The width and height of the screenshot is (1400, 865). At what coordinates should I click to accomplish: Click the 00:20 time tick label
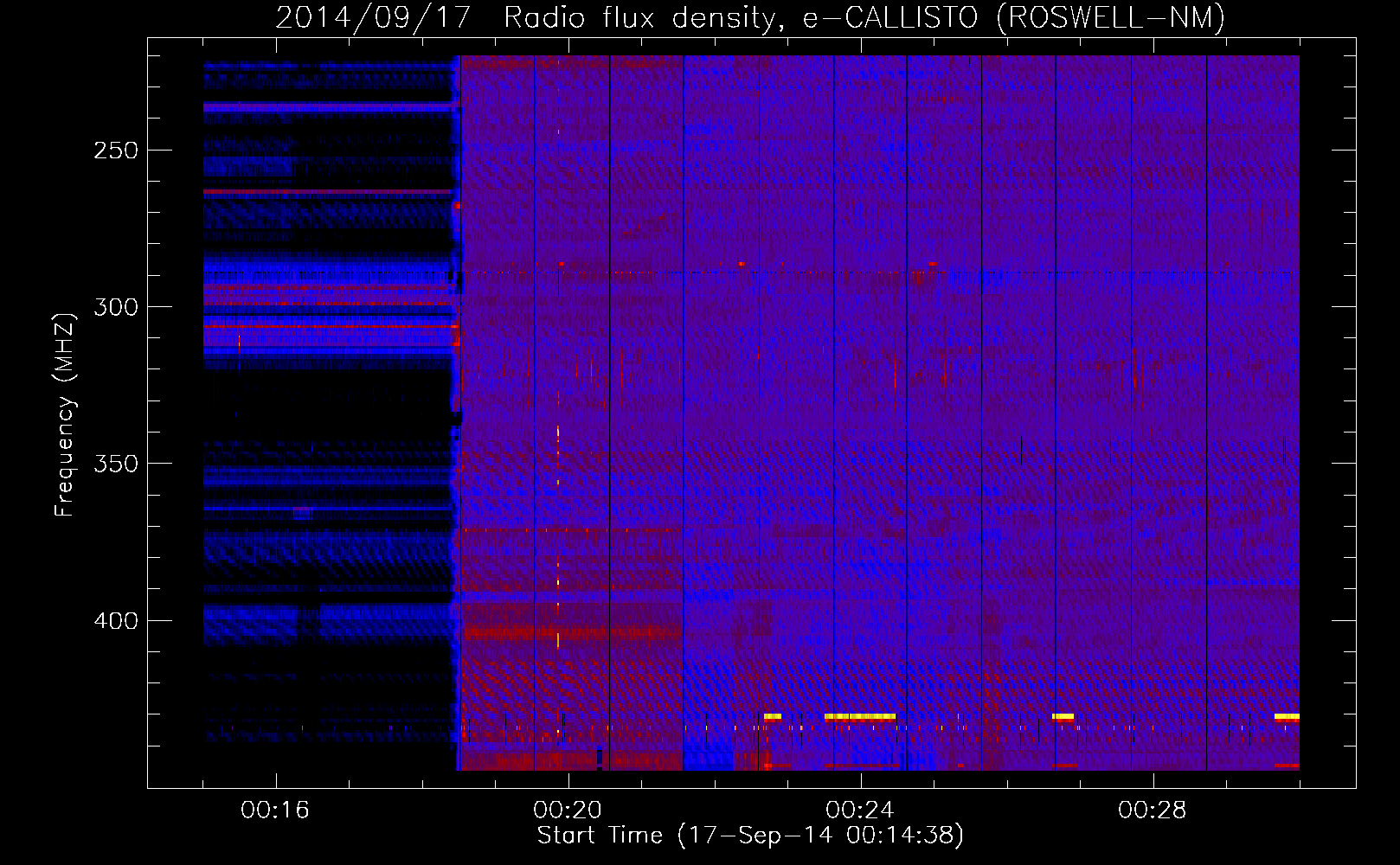coord(568,811)
